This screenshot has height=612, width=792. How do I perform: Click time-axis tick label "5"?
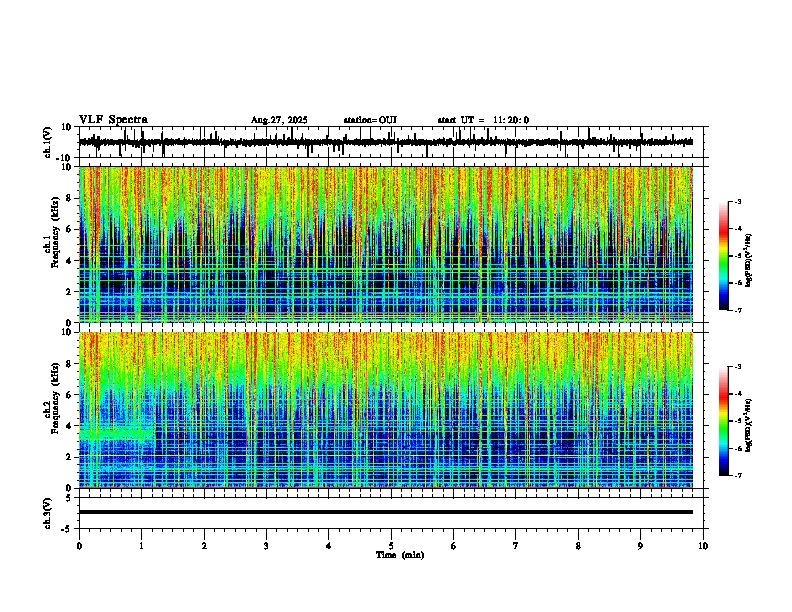pos(391,546)
